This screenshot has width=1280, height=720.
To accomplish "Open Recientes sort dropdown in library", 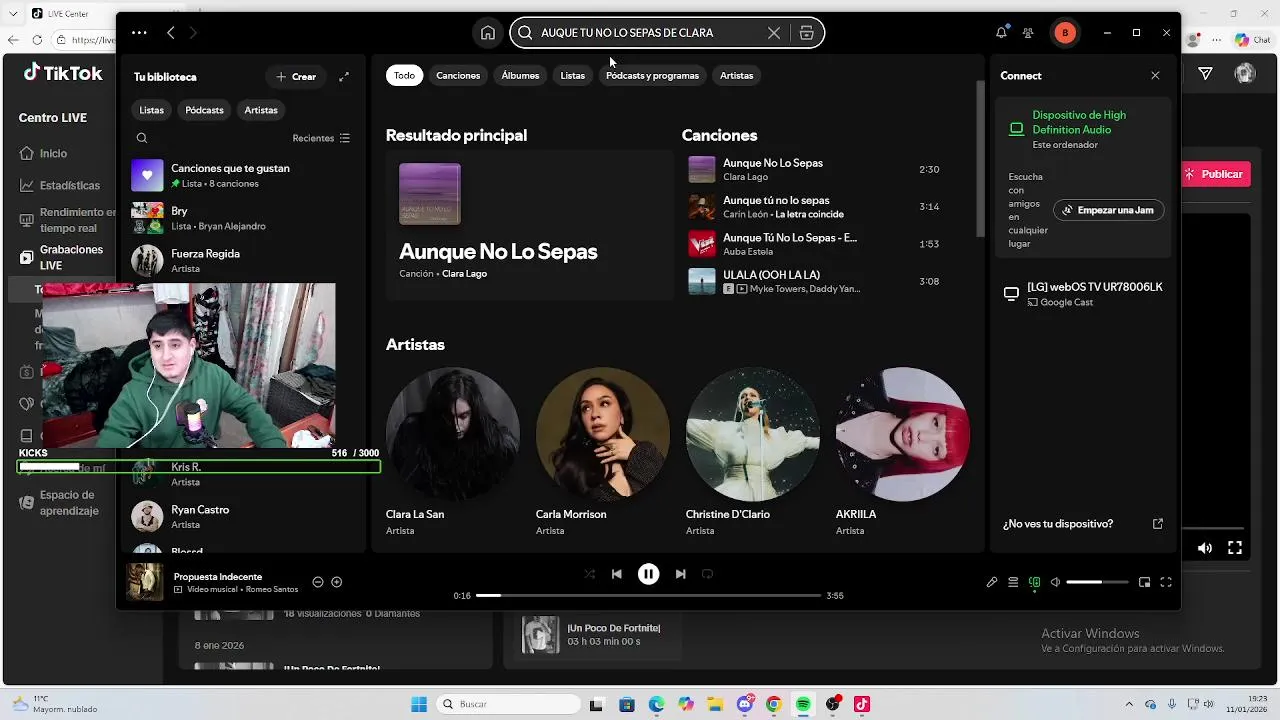I will click(321, 138).
